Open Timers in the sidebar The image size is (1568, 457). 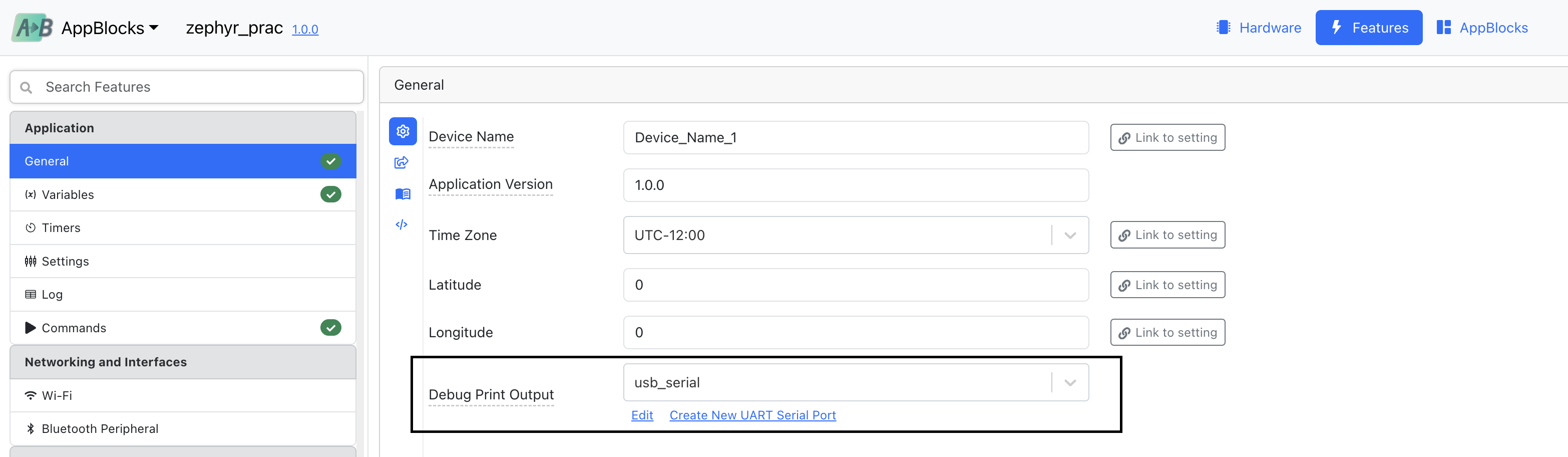point(183,228)
